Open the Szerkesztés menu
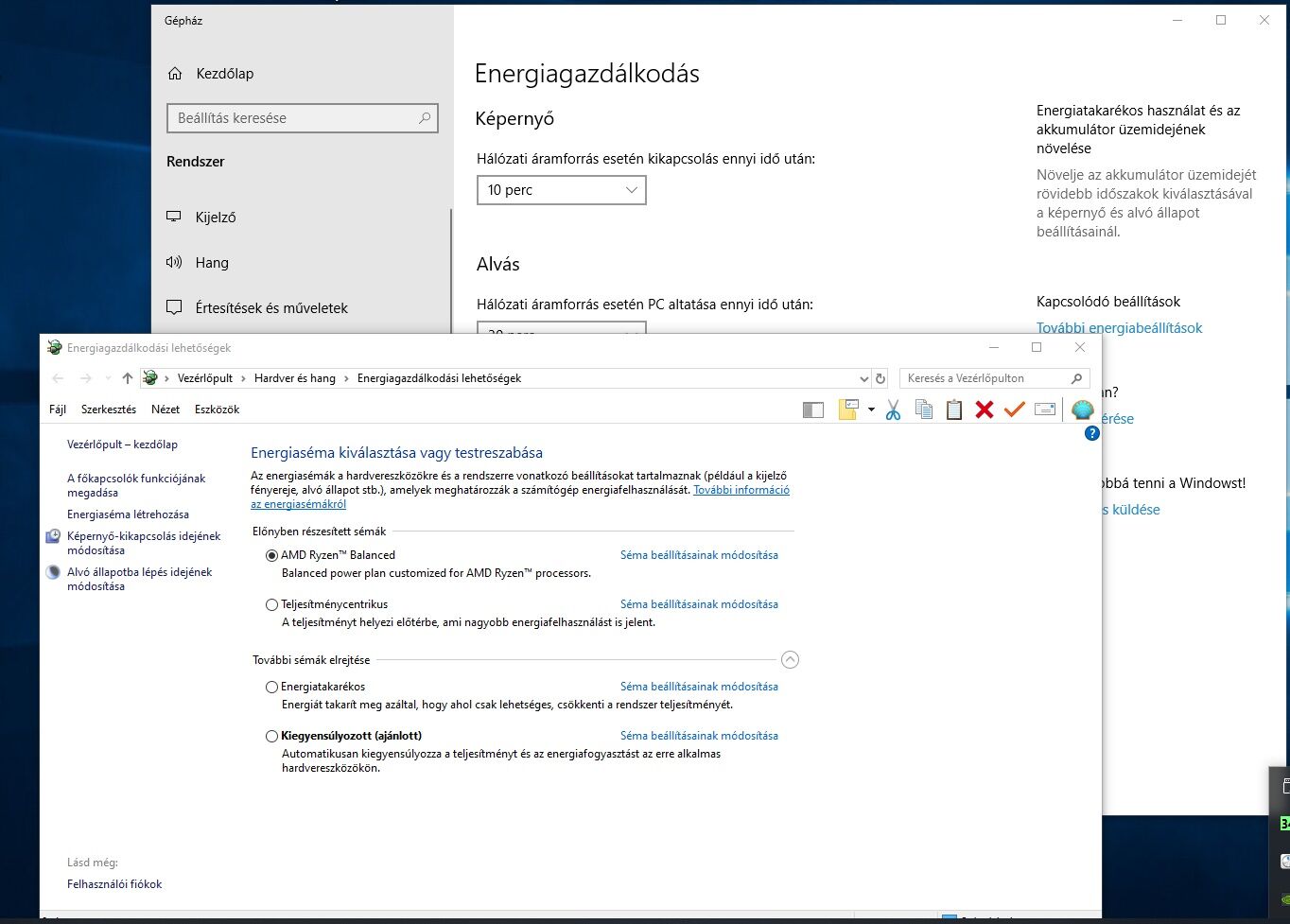1290x924 pixels. [x=109, y=410]
